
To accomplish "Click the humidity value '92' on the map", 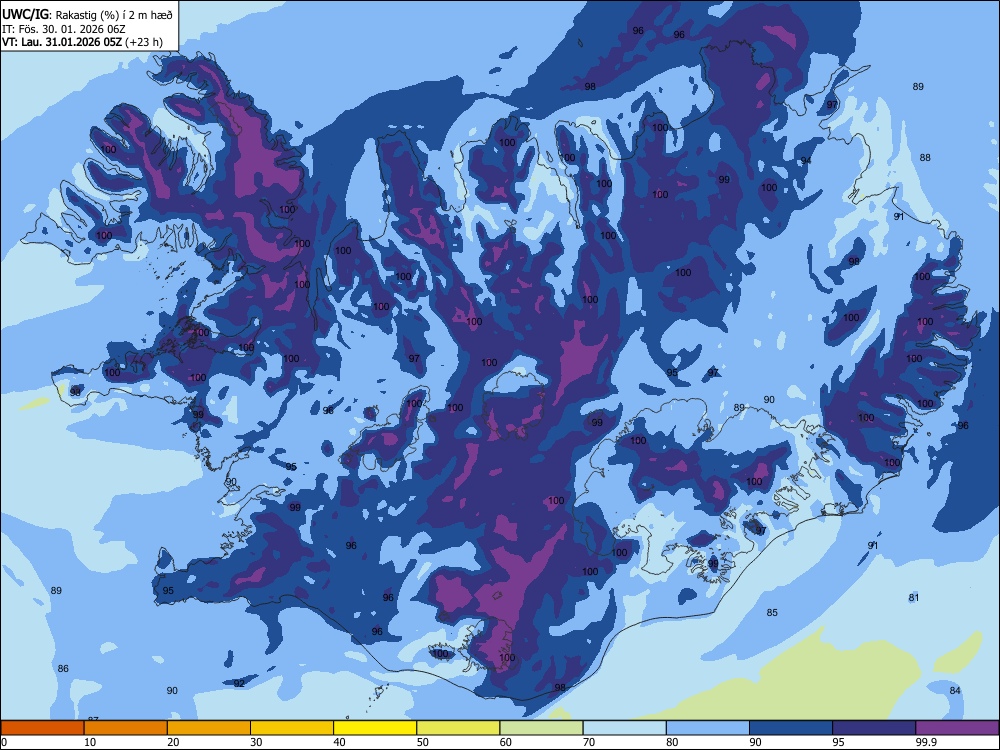I will 239,683.
